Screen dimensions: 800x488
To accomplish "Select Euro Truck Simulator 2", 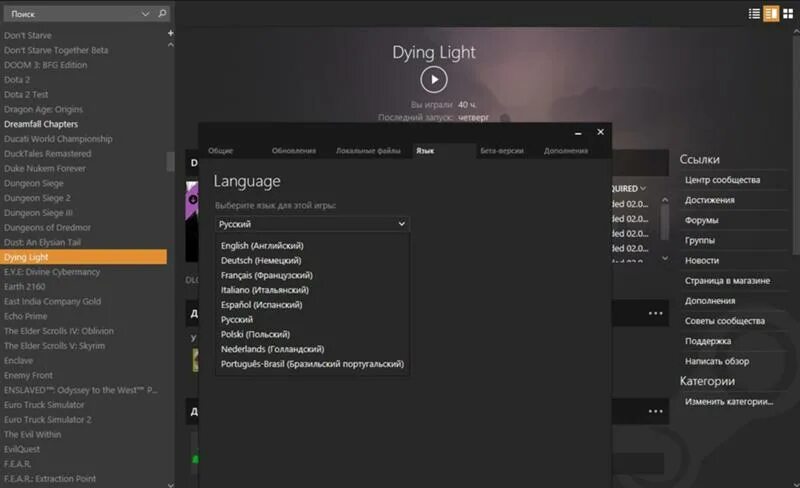I will pyautogui.click(x=47, y=420).
